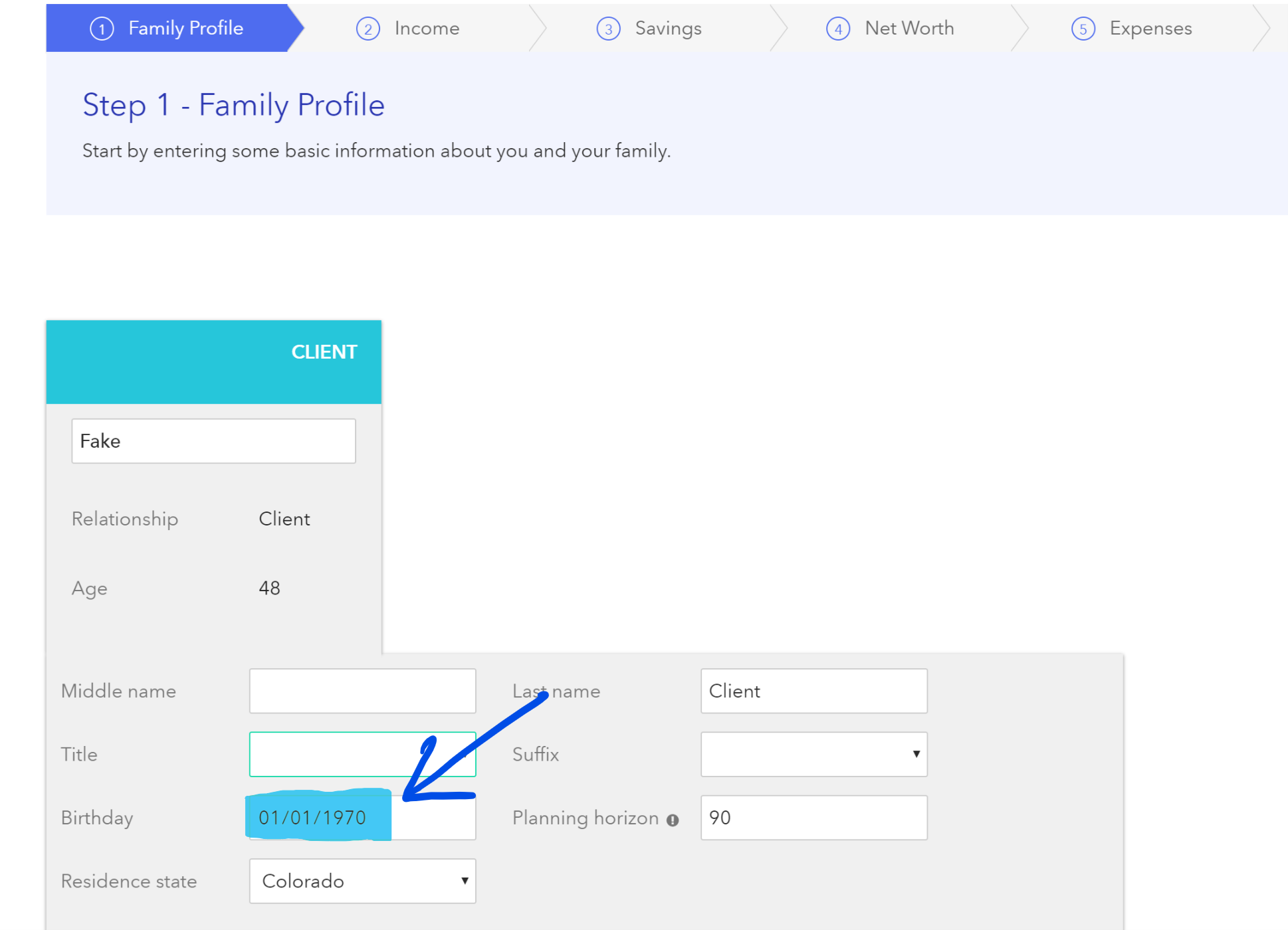Click the Birthday date field
Image resolution: width=1288 pixels, height=930 pixels.
pyautogui.click(x=362, y=818)
